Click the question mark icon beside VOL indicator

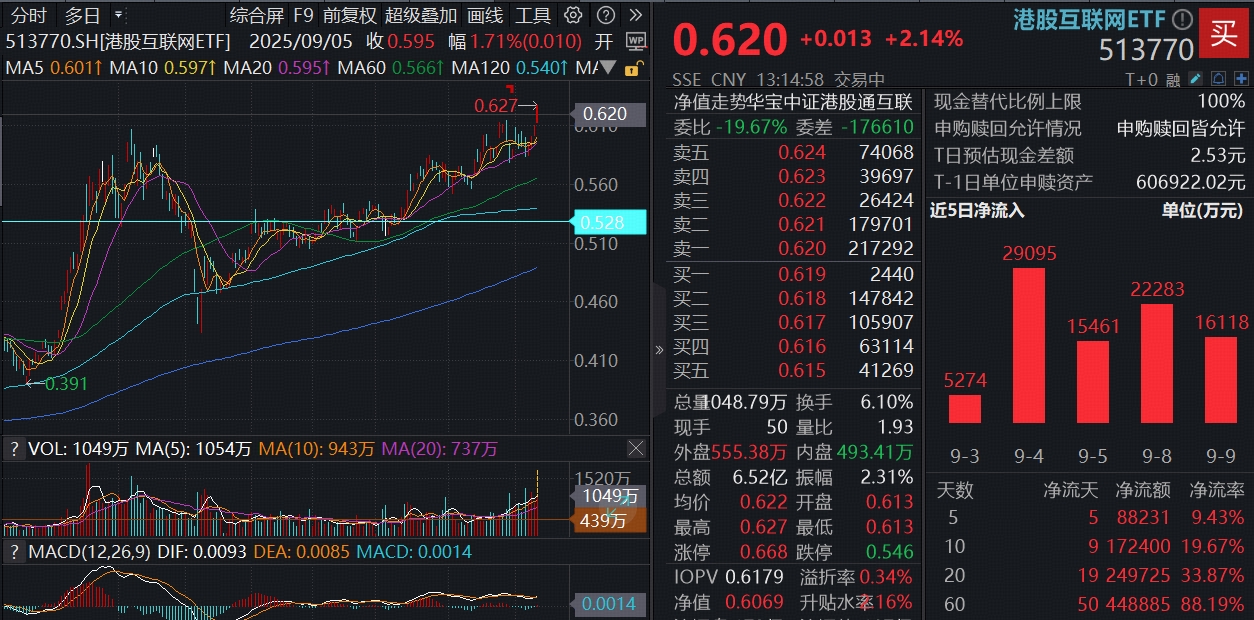pos(14,450)
